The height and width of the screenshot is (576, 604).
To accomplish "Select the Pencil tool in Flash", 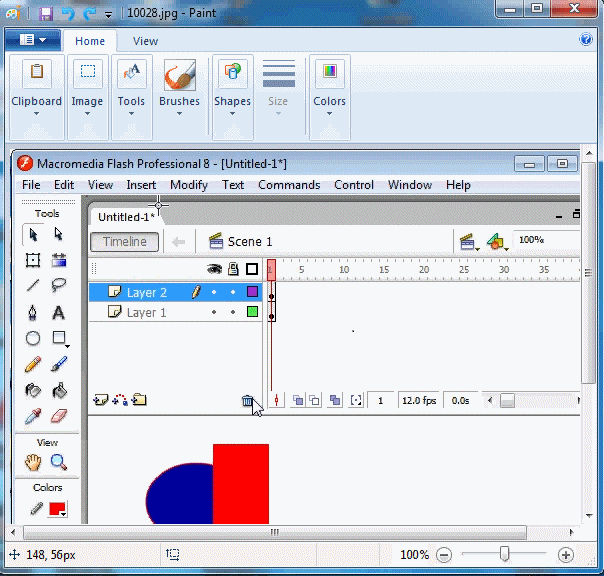I will tap(33, 365).
